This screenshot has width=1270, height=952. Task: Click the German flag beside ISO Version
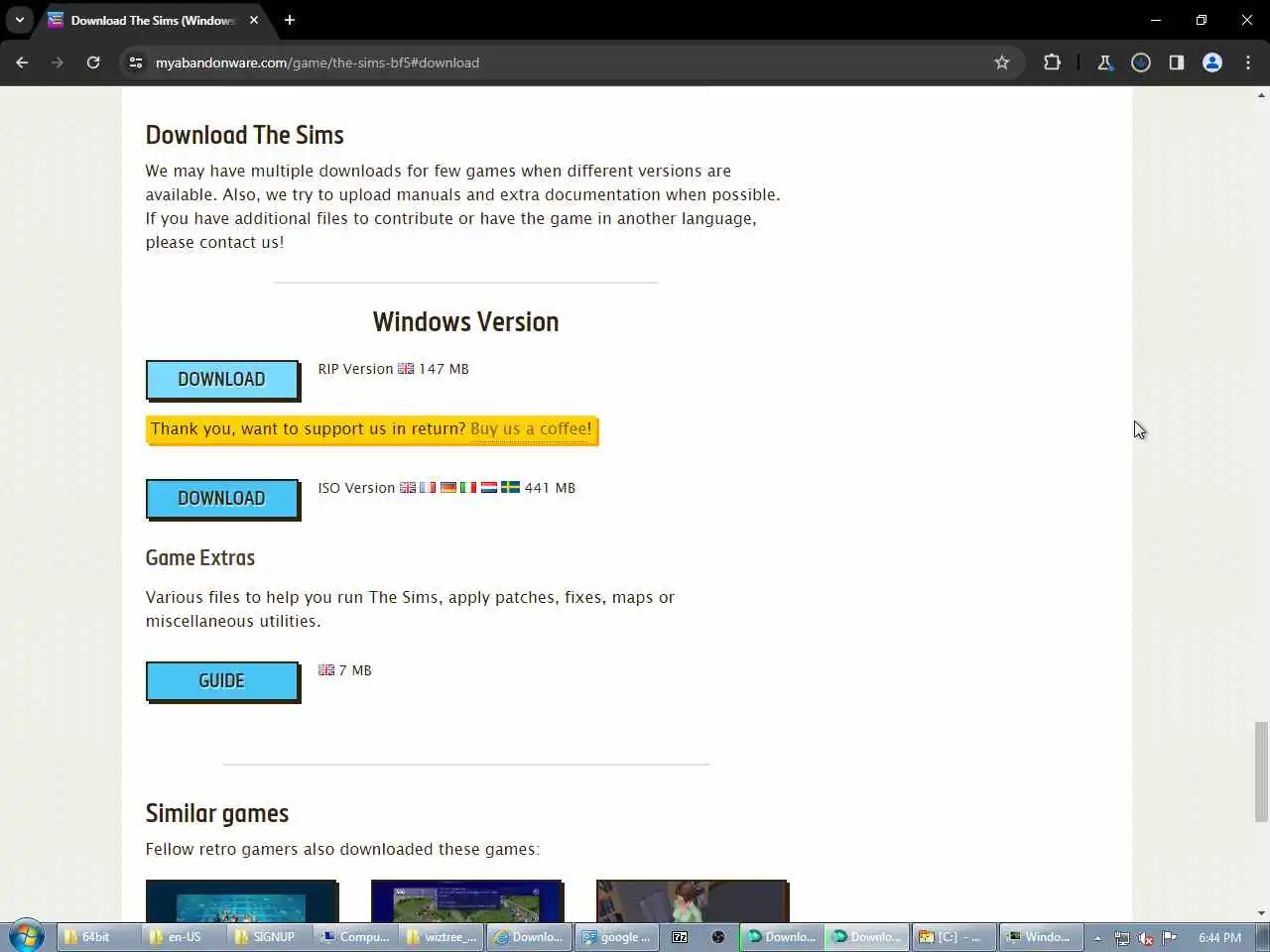(448, 488)
